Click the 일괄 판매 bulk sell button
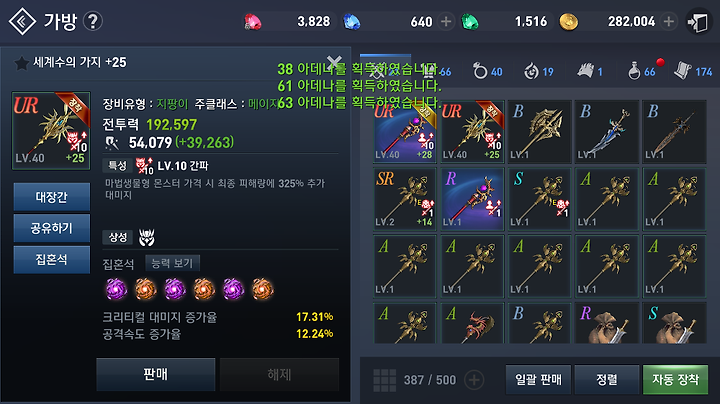Viewport: 720px width, 404px height. pyautogui.click(x=538, y=380)
